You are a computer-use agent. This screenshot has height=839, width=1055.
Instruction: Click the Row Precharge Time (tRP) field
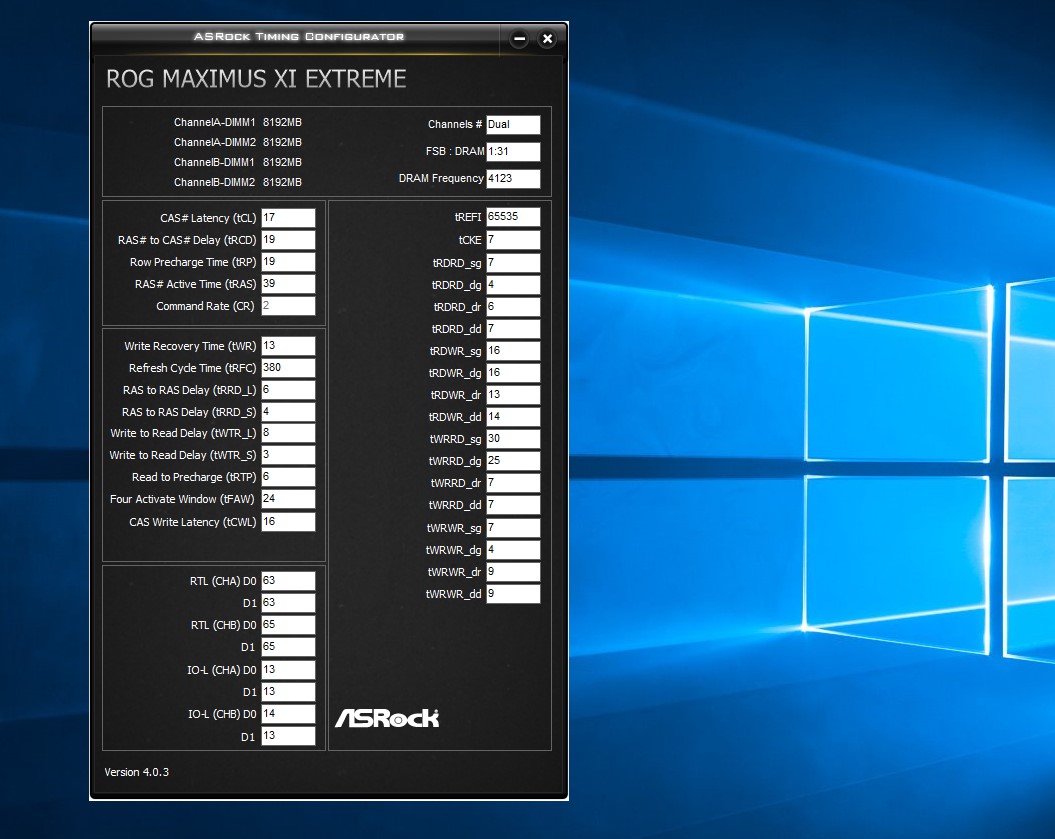[288, 262]
